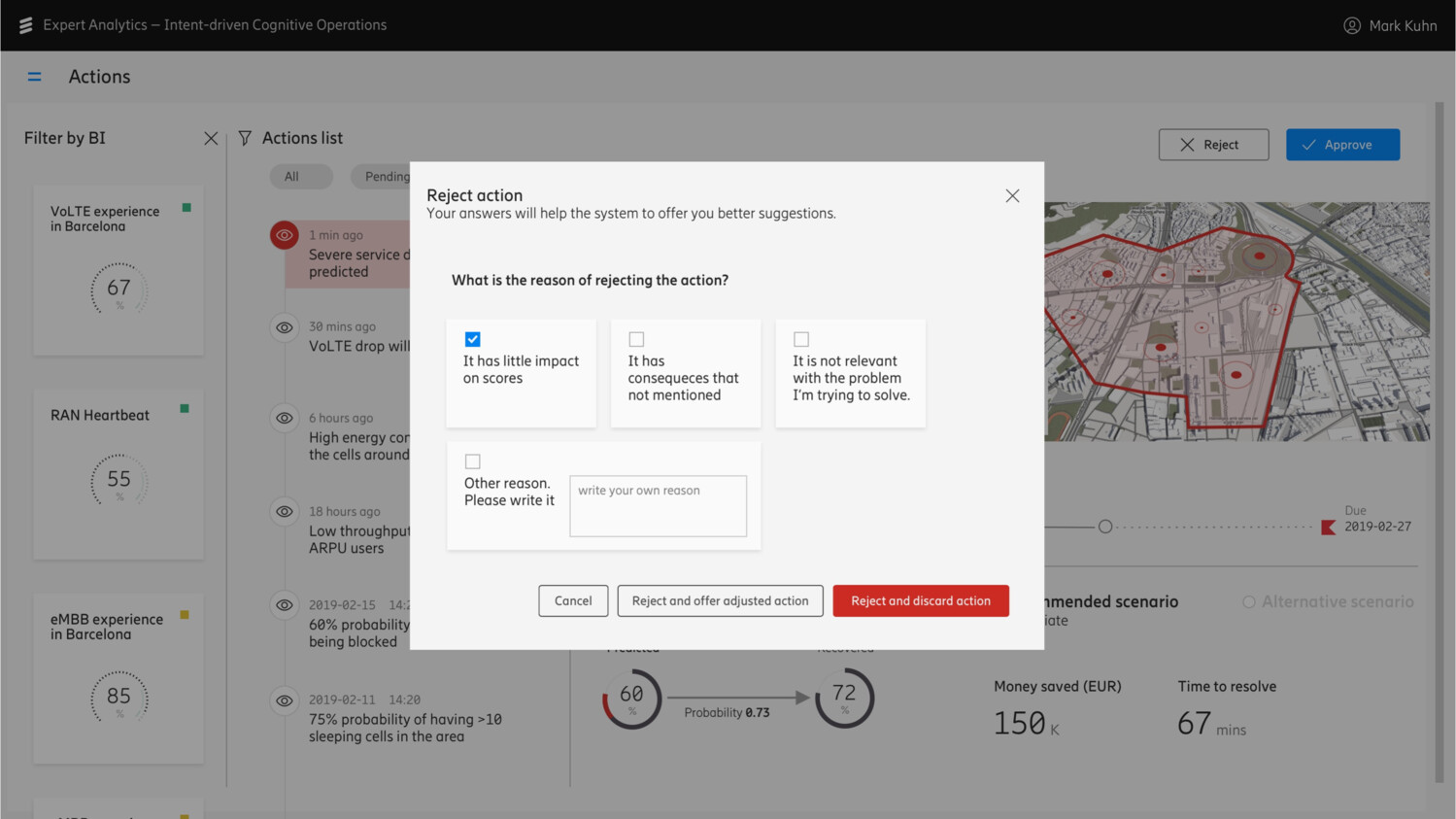
Task: Click the eye icon for 18 hours ago action
Action: coord(285,511)
